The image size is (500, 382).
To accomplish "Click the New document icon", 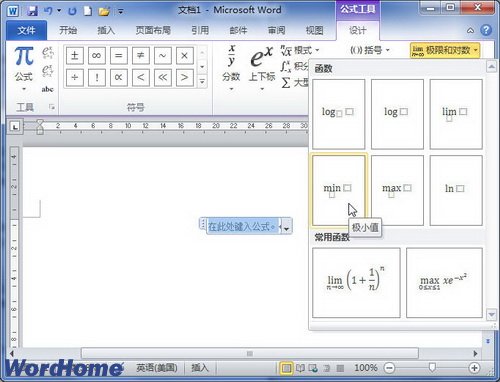I will click(x=88, y=11).
